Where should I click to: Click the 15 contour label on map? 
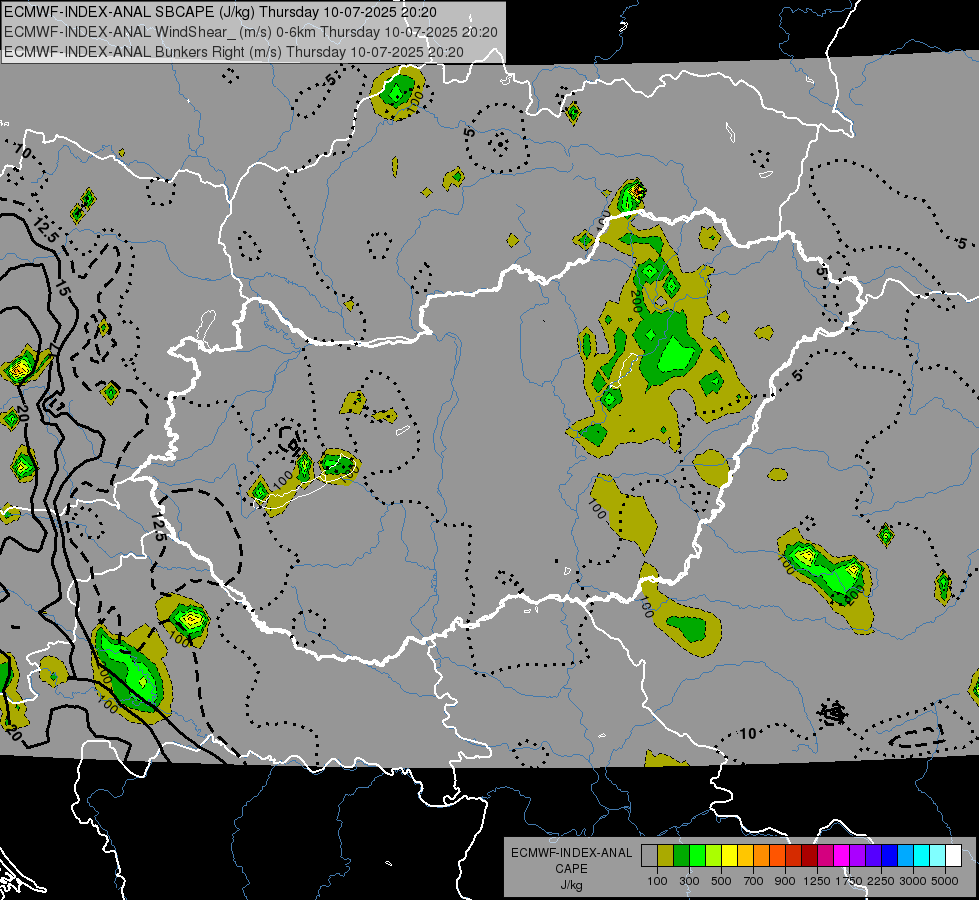[x=62, y=288]
